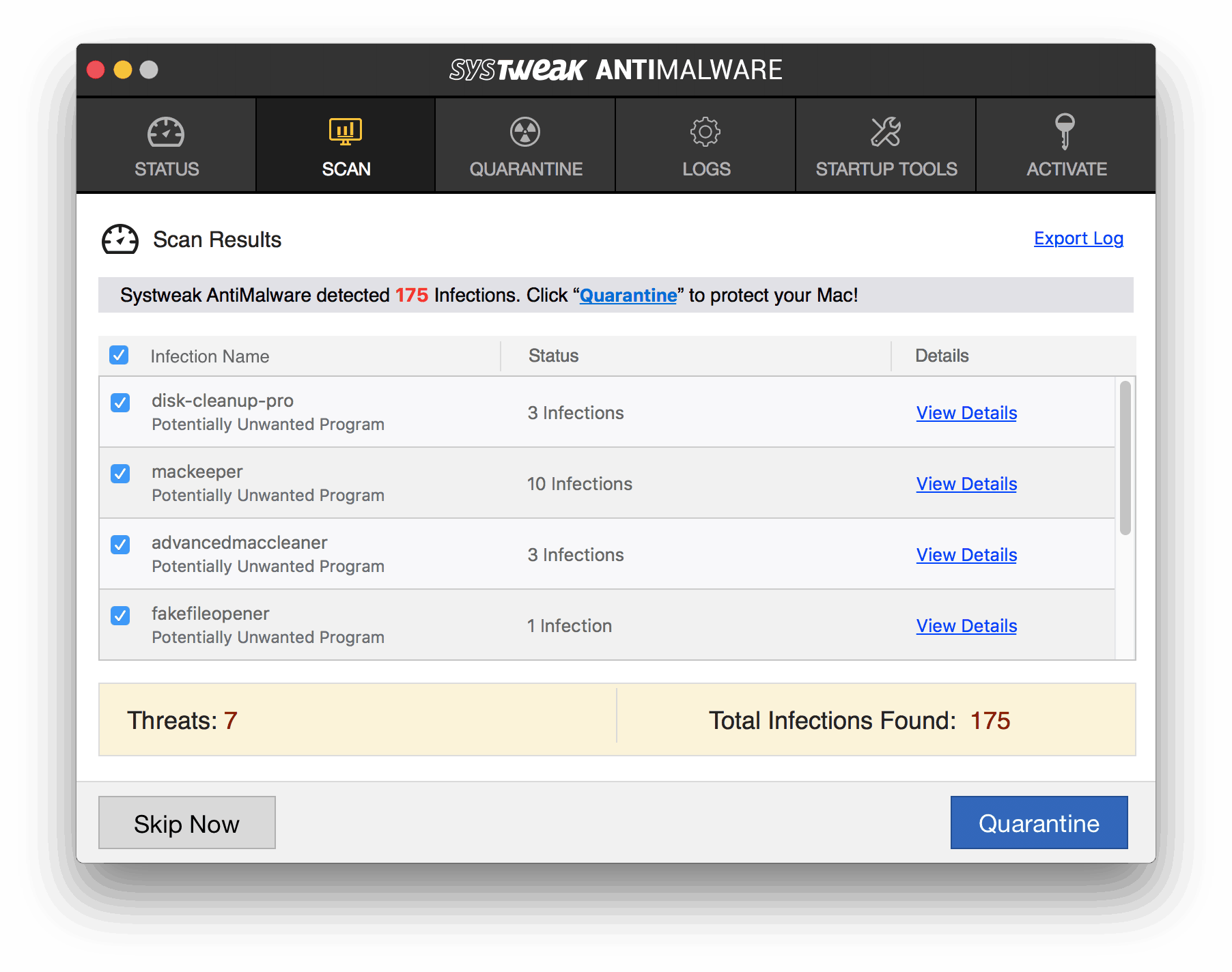Click the blue Quarantine button
Viewport: 1232px width, 972px height.
coord(1039,823)
